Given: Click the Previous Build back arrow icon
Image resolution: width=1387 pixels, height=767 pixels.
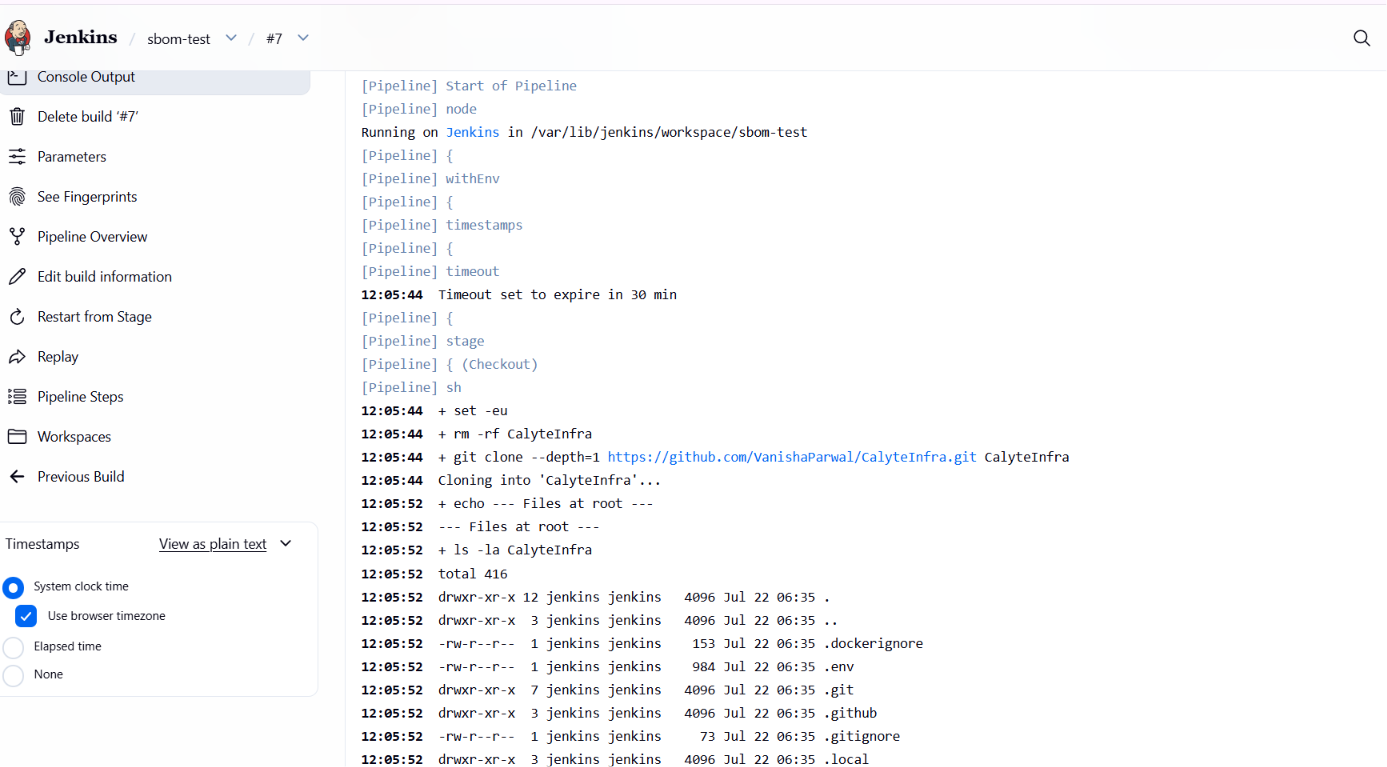Looking at the screenshot, I should pyautogui.click(x=17, y=477).
